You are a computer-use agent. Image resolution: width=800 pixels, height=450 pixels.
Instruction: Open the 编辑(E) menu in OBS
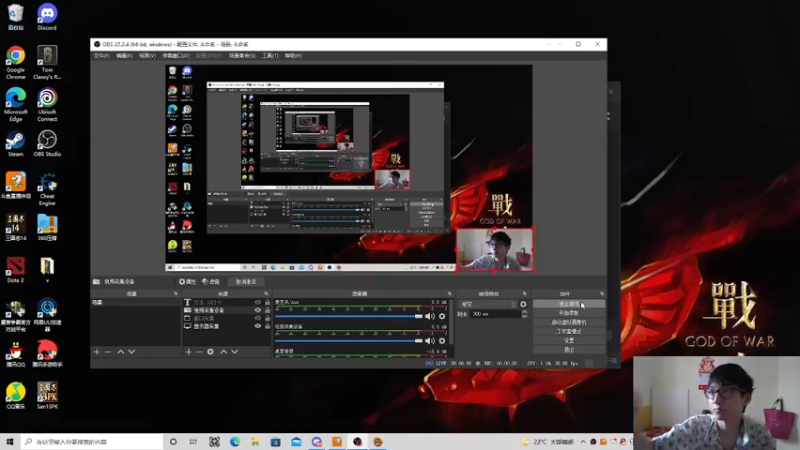(x=124, y=56)
